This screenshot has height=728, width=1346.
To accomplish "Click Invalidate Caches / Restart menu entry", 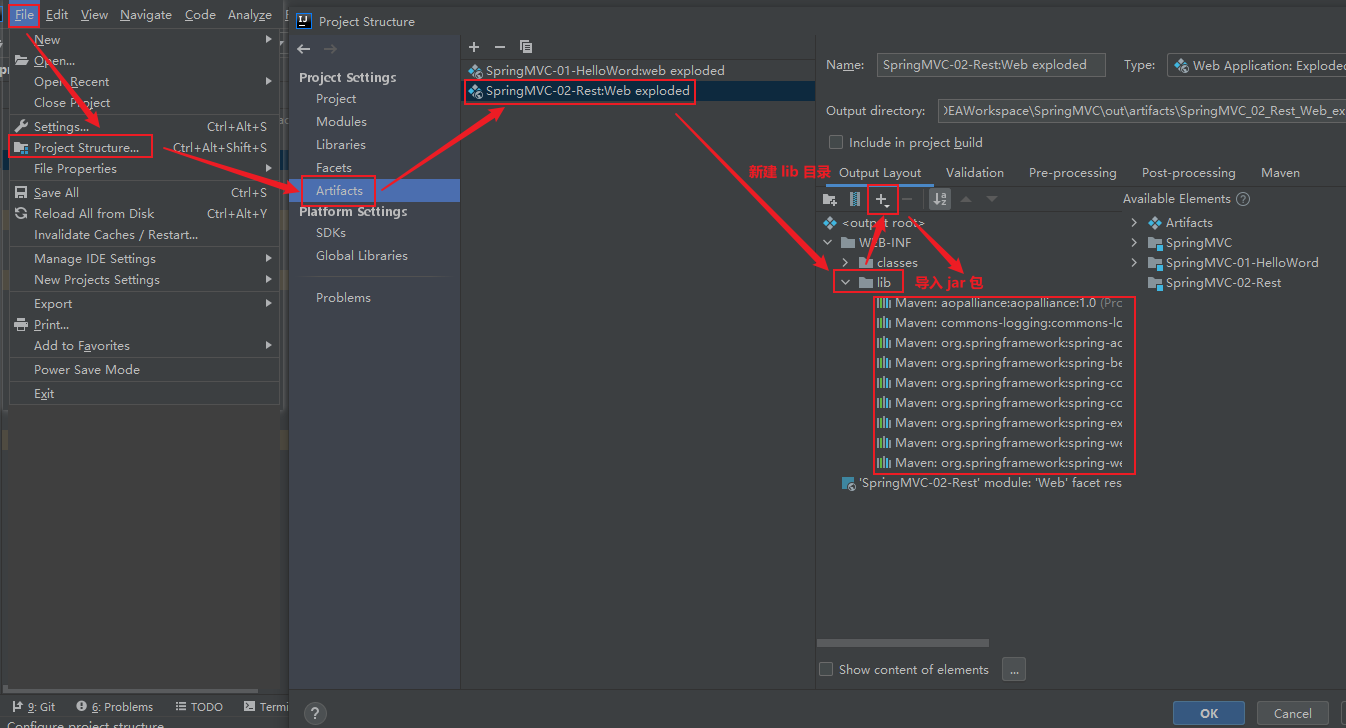I will [144, 234].
